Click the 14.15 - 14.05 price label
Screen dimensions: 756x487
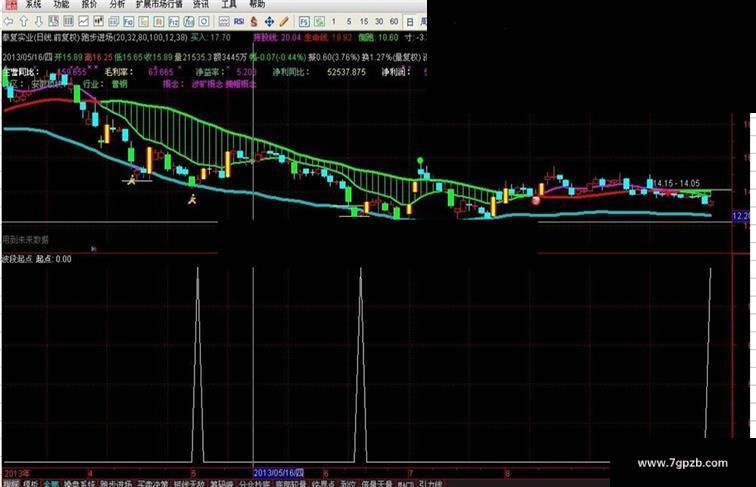(676, 183)
